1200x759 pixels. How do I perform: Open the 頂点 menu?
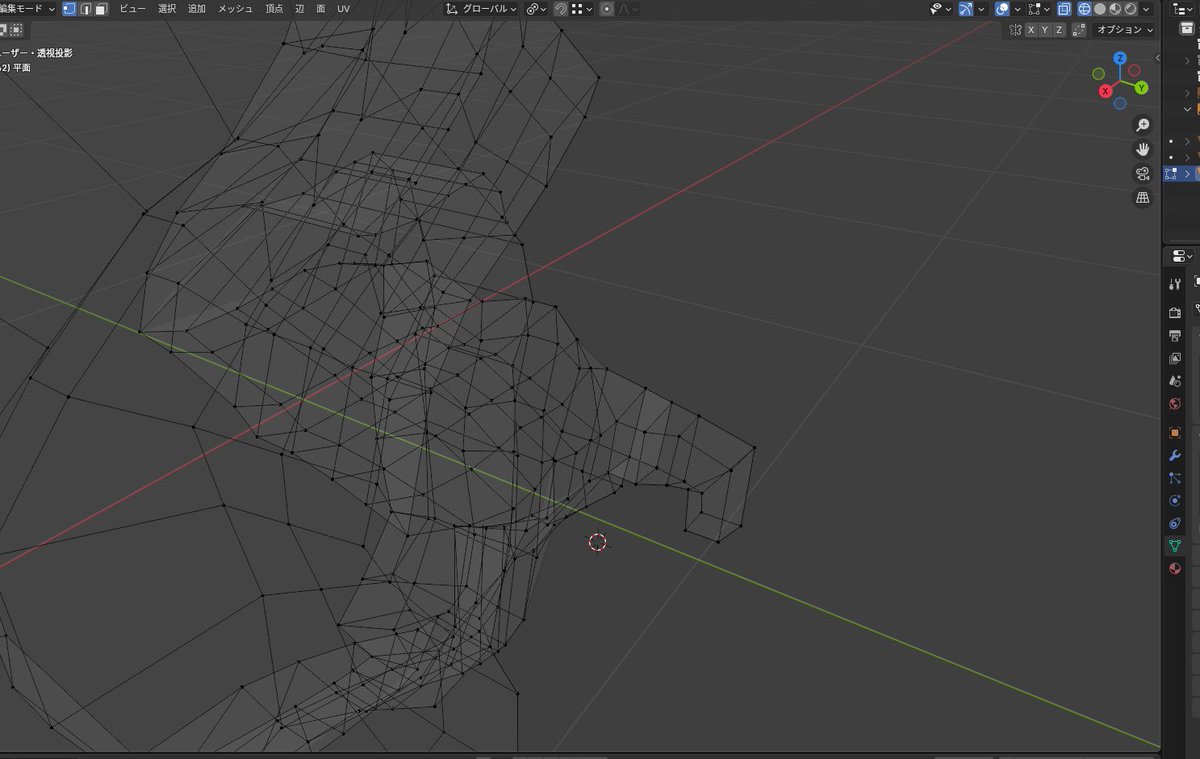click(274, 9)
